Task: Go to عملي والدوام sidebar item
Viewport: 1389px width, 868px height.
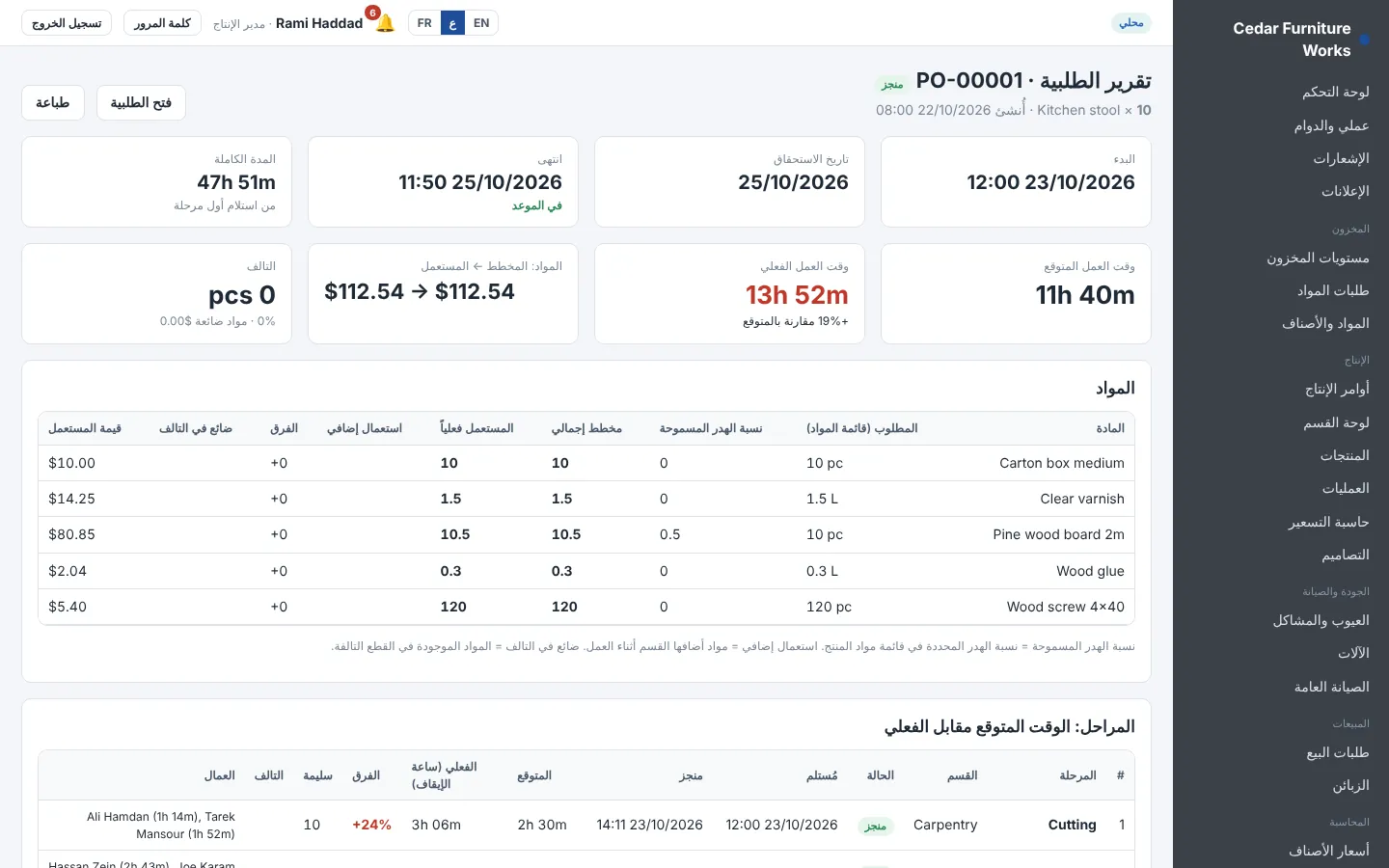Action: pos(1331,125)
